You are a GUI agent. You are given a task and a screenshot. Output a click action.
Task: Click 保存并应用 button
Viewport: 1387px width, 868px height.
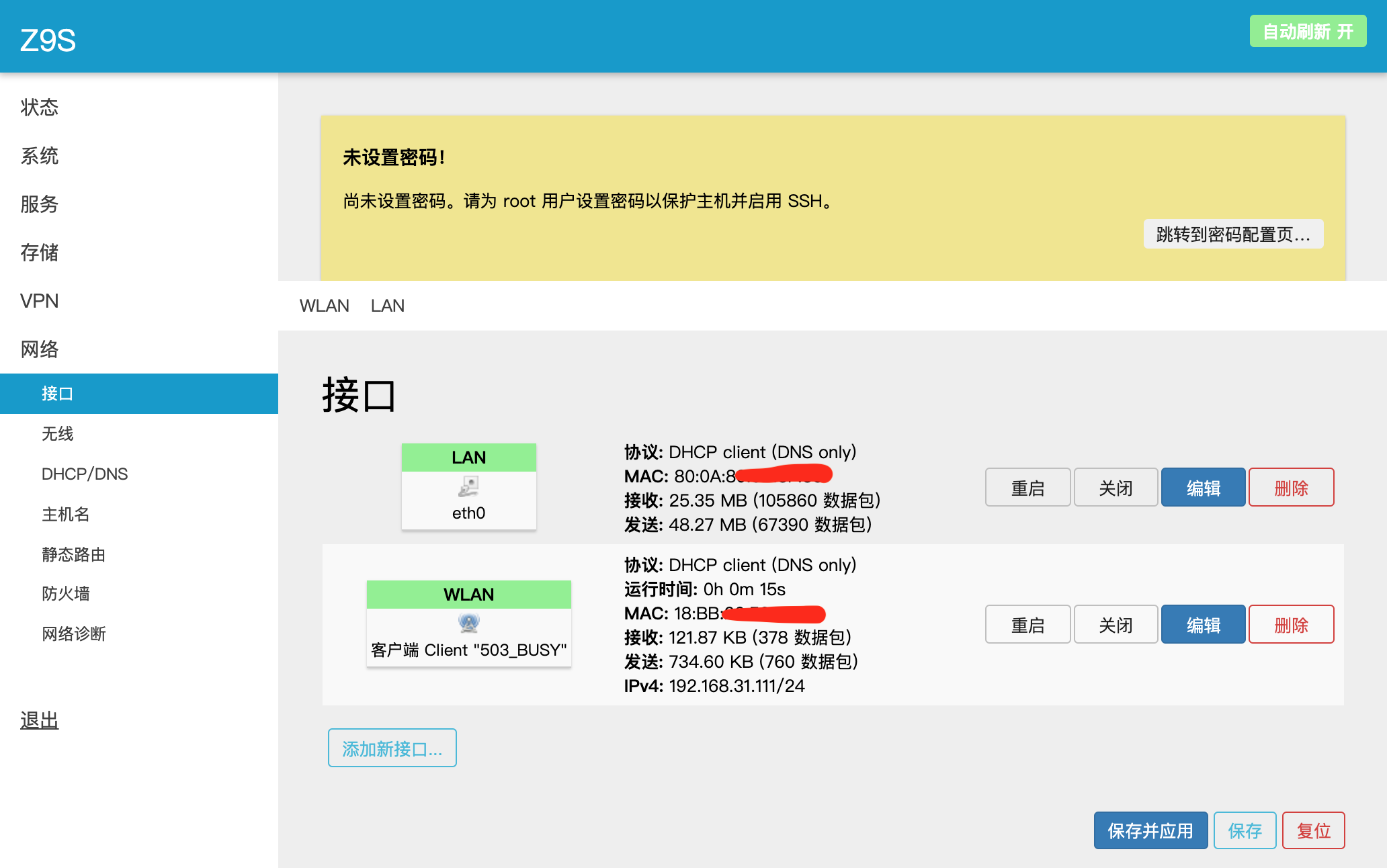click(1150, 830)
